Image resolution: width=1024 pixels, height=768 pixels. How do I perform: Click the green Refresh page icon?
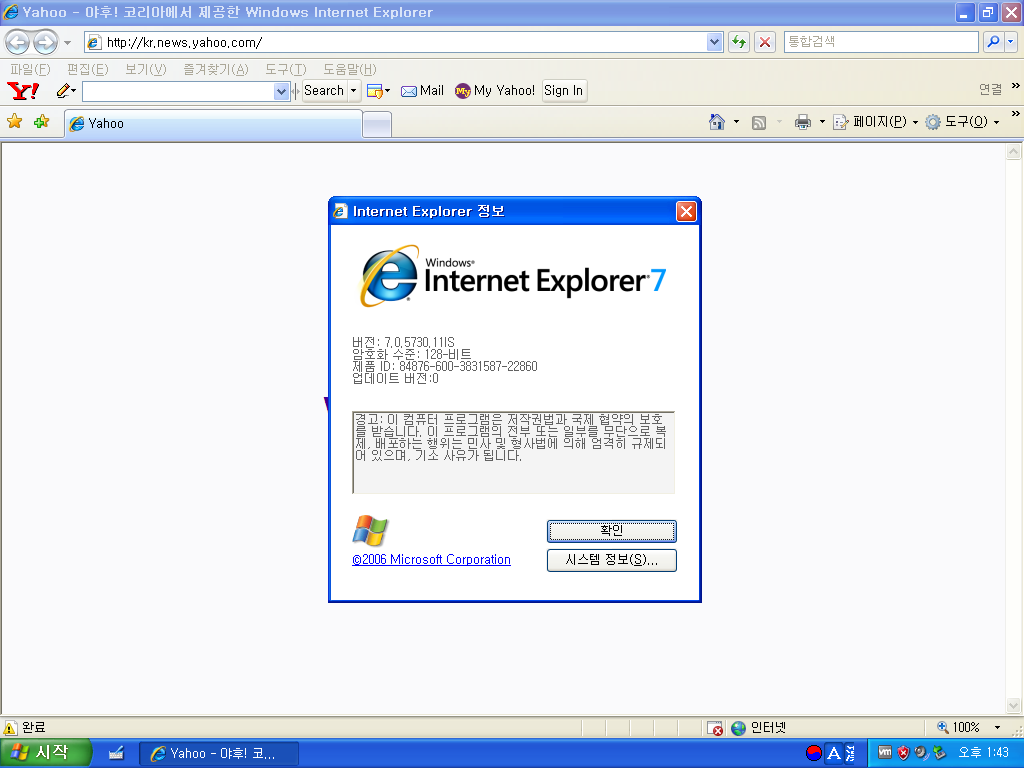click(739, 42)
